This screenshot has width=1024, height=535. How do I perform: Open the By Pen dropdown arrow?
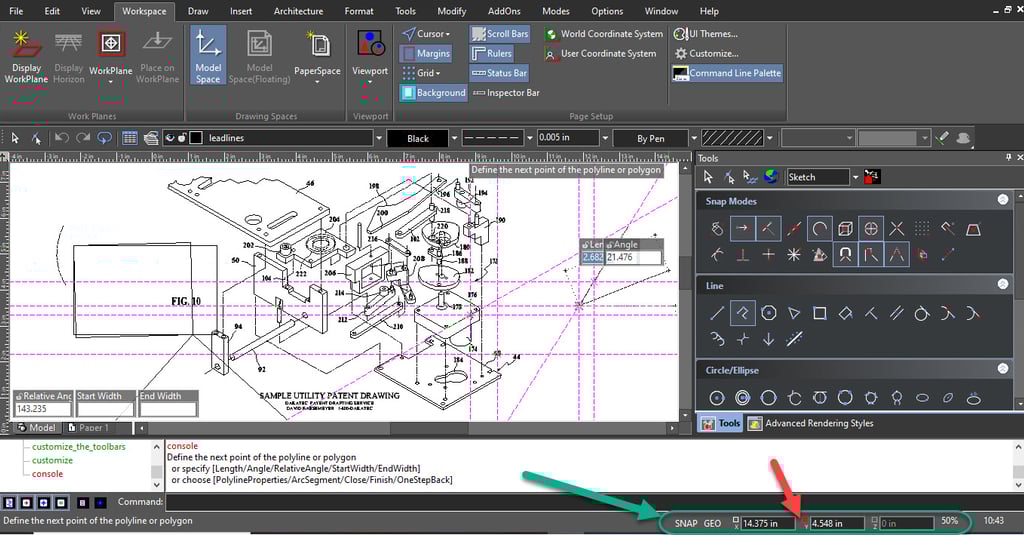(x=694, y=138)
